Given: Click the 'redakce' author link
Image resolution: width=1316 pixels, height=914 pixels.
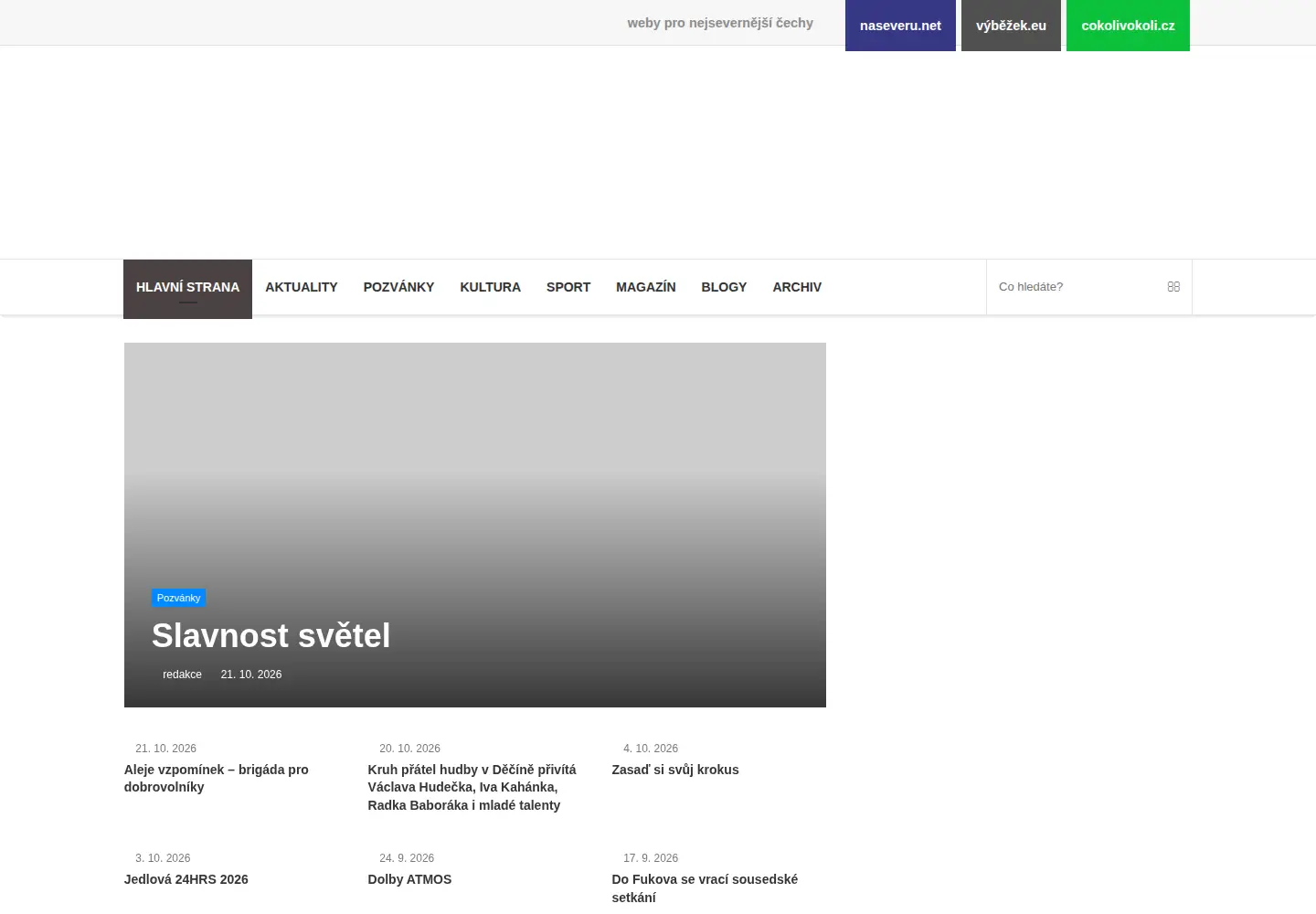Looking at the screenshot, I should tap(182, 675).
